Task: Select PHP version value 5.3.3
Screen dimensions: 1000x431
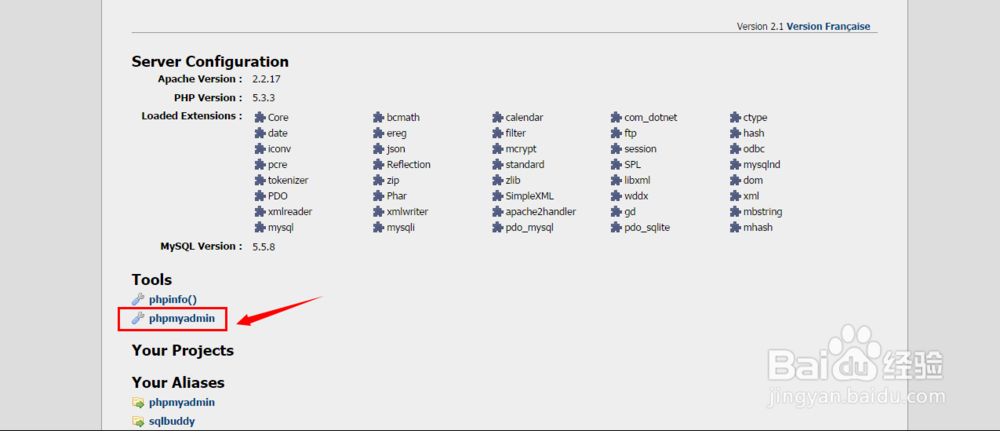Action: 264,98
